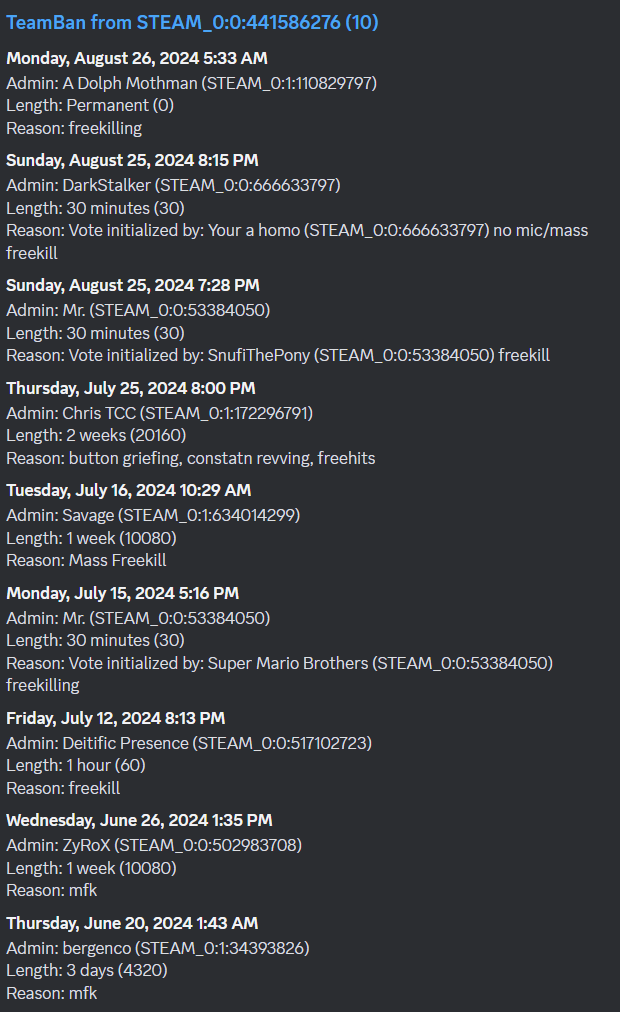Select the Admin: DarkStalker entry line

pos(174,185)
